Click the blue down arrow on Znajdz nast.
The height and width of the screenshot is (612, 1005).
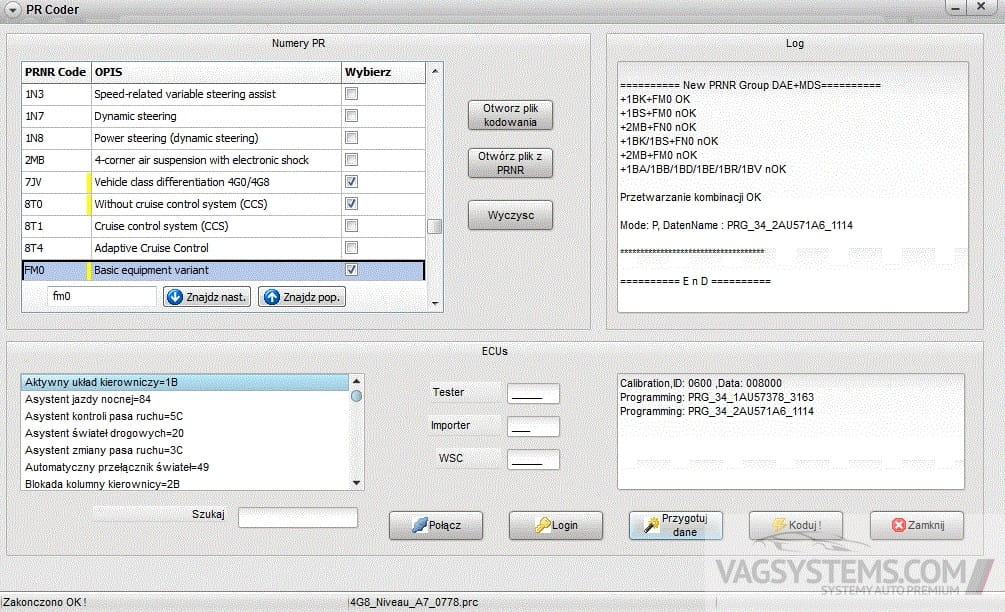coord(175,297)
